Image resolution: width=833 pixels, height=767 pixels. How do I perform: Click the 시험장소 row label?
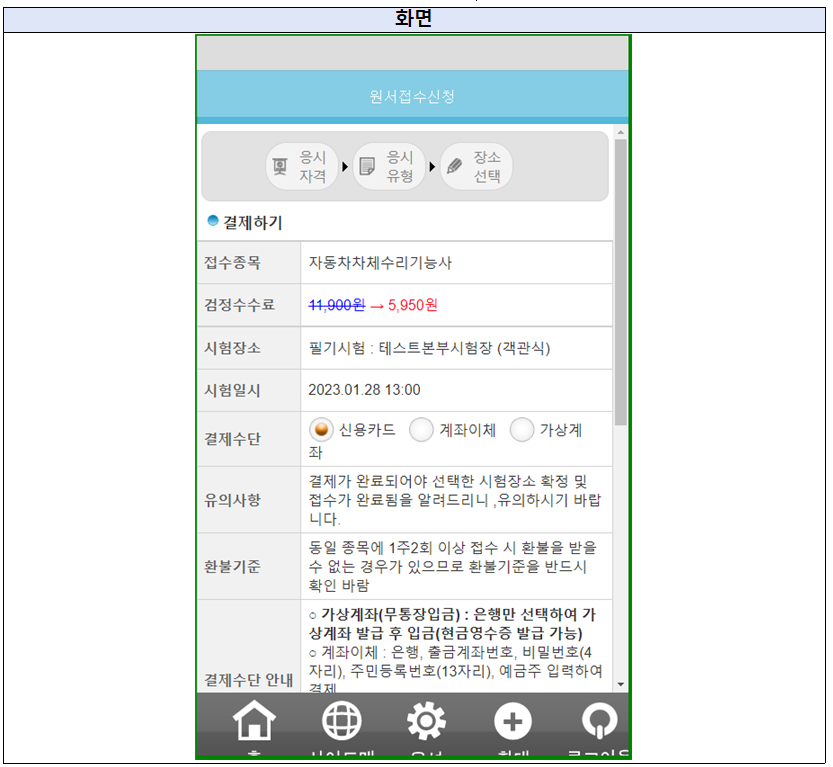[x=233, y=348]
